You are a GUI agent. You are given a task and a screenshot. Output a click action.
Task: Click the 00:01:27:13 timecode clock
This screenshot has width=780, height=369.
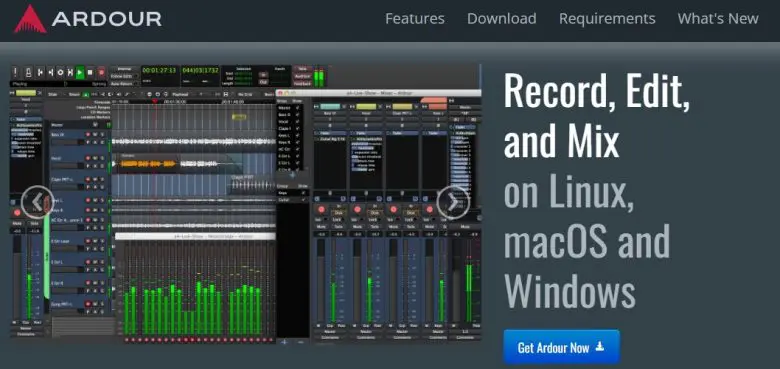(159, 71)
